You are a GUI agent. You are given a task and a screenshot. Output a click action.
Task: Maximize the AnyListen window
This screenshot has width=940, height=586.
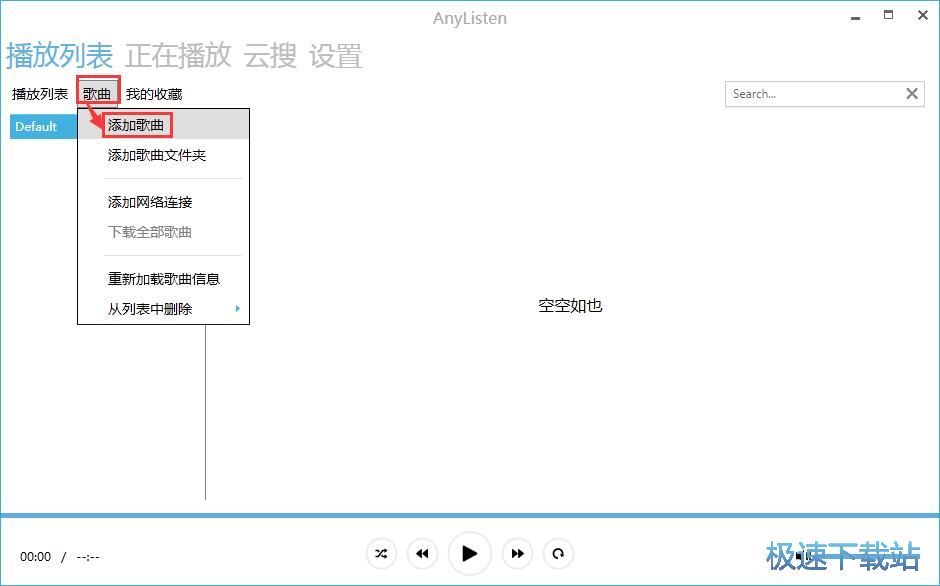click(888, 16)
